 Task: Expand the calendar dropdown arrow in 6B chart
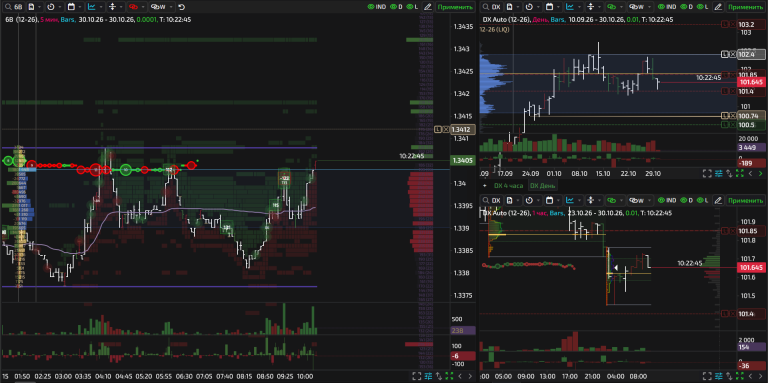click(80, 7)
